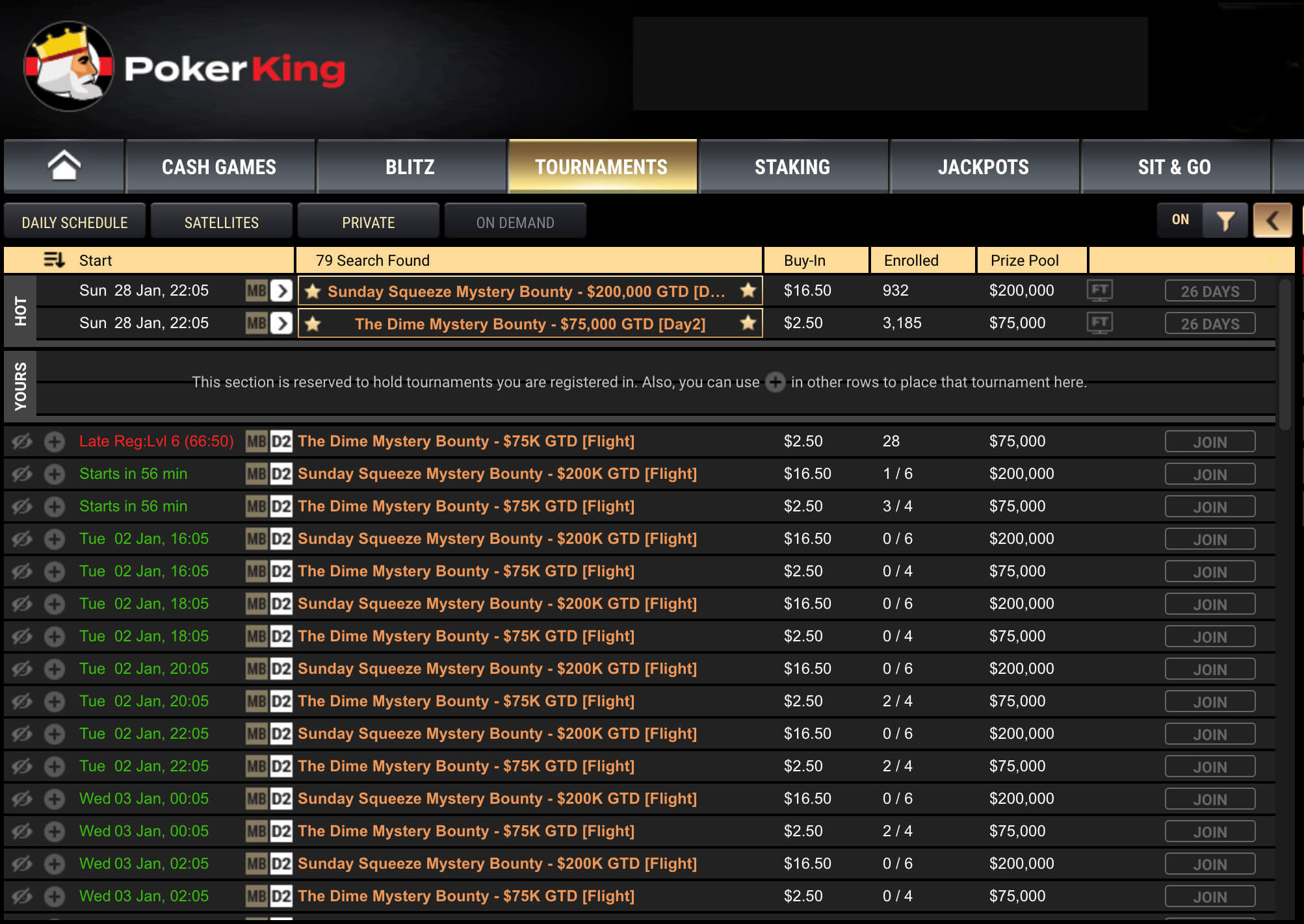Expand The Dime Mystery Bounty Day2 row arrow
1304x924 pixels.
coord(281,323)
